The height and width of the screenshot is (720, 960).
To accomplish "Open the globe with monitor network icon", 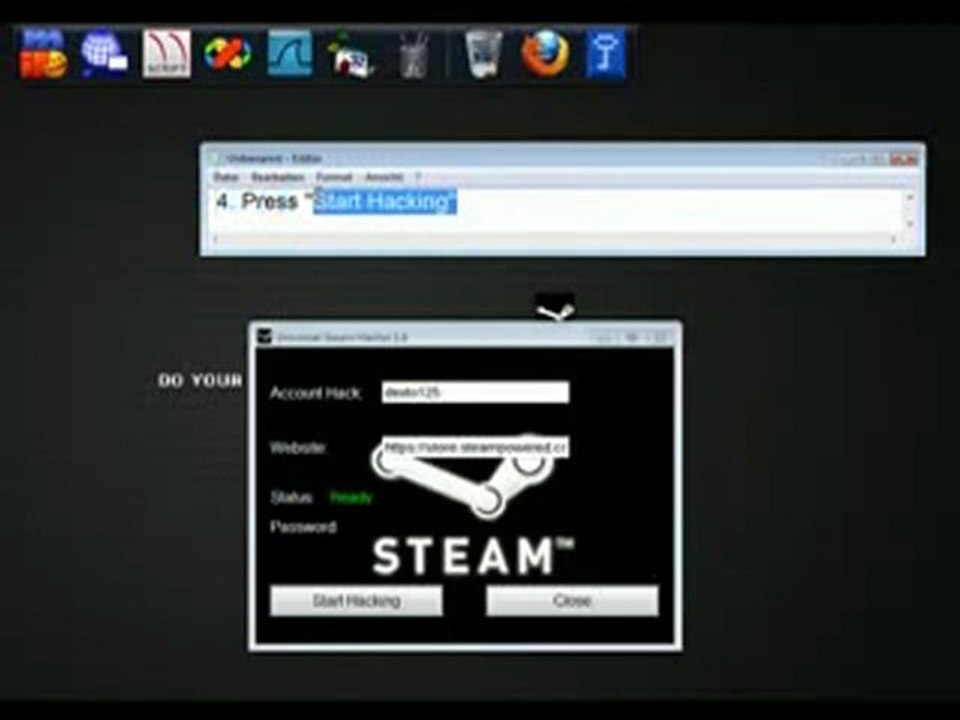I will 103,53.
